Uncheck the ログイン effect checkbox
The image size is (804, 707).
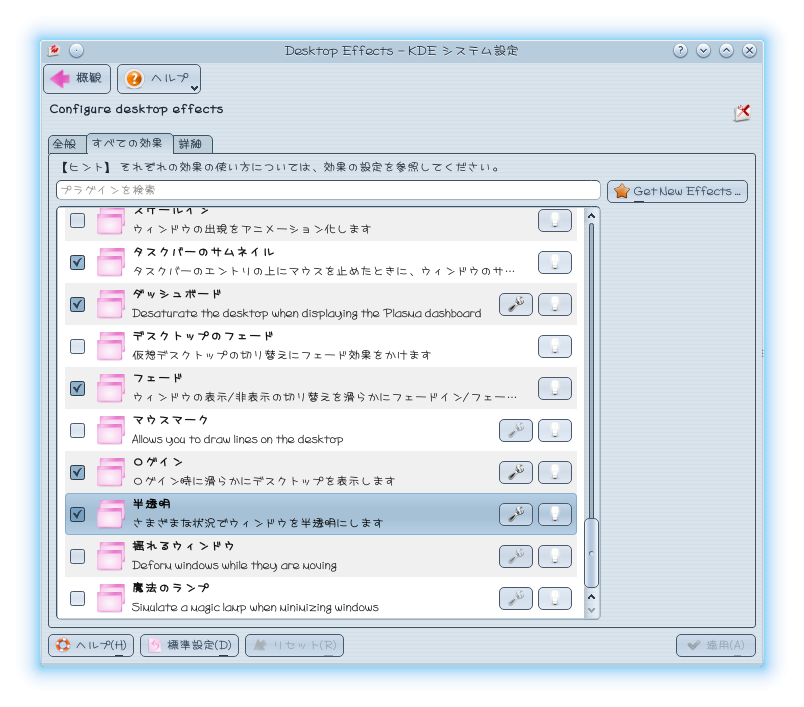coord(77,472)
